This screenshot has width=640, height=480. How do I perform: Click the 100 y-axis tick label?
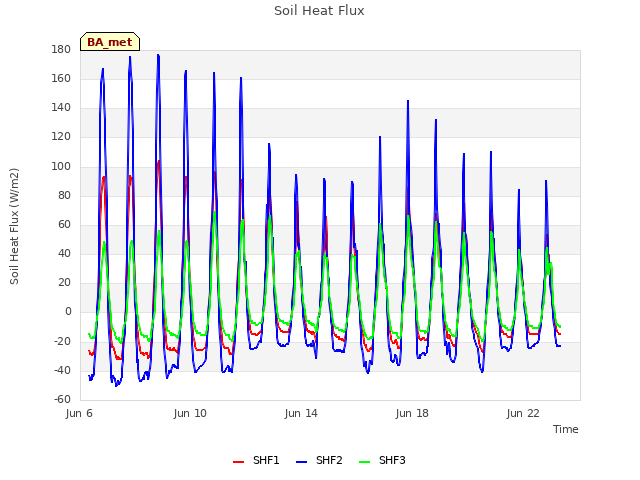[61, 166]
